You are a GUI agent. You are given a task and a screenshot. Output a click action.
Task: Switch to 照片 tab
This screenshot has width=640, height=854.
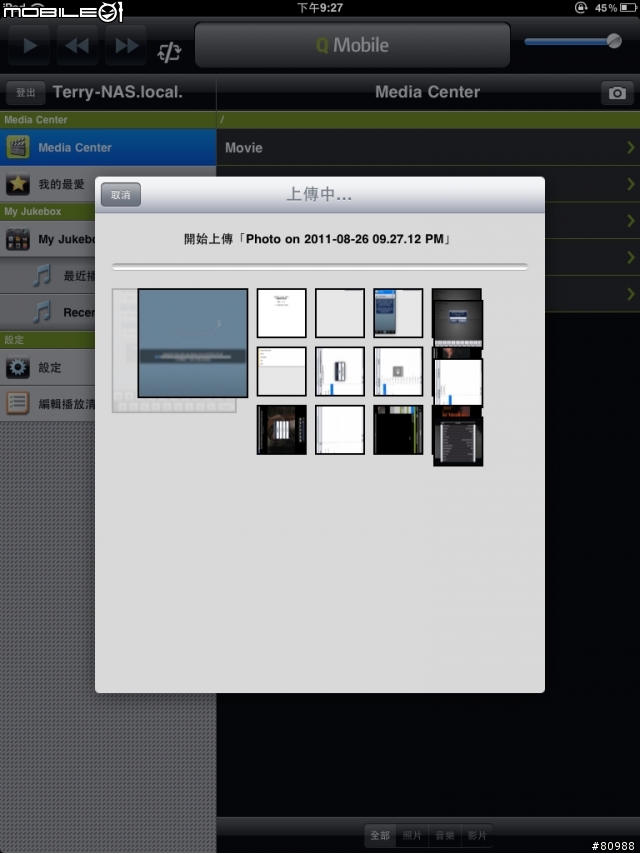(412, 835)
